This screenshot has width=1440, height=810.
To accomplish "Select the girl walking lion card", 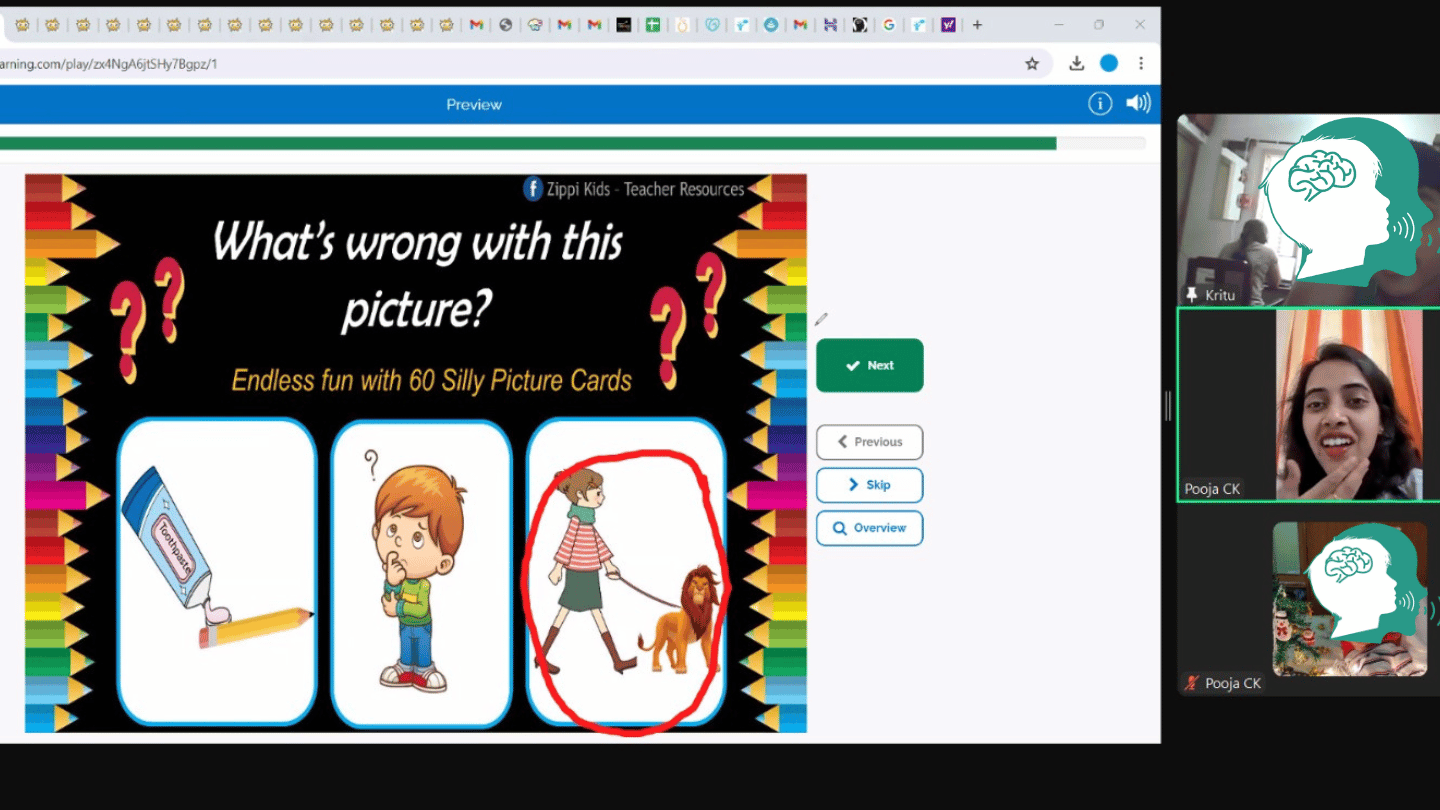I will (626, 572).
